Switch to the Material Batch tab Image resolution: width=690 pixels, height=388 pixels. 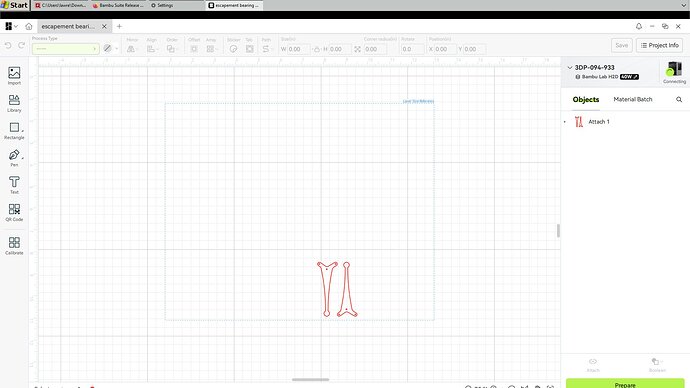[632, 99]
